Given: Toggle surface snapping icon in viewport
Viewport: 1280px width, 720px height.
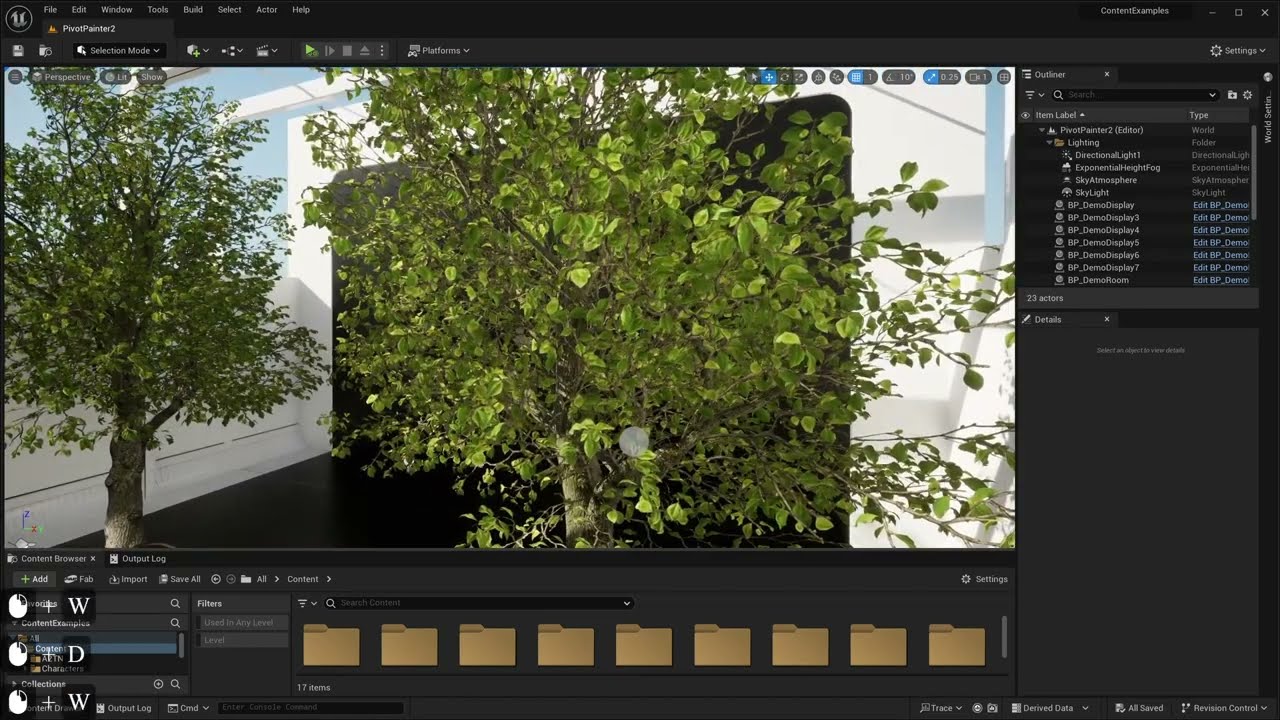Looking at the screenshot, I should [836, 77].
